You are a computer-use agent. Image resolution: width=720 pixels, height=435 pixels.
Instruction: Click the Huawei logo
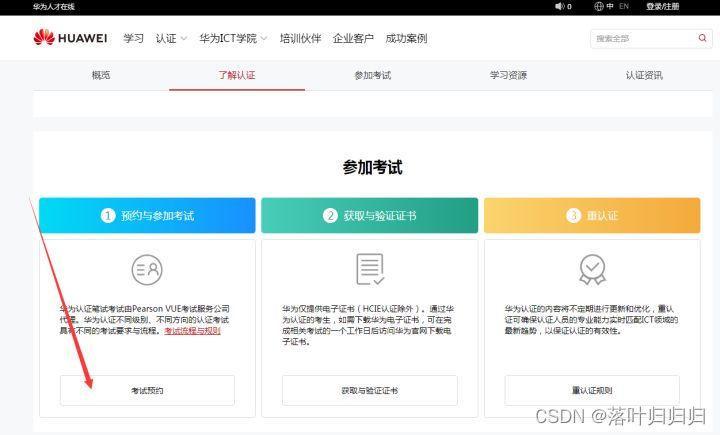tap(70, 38)
